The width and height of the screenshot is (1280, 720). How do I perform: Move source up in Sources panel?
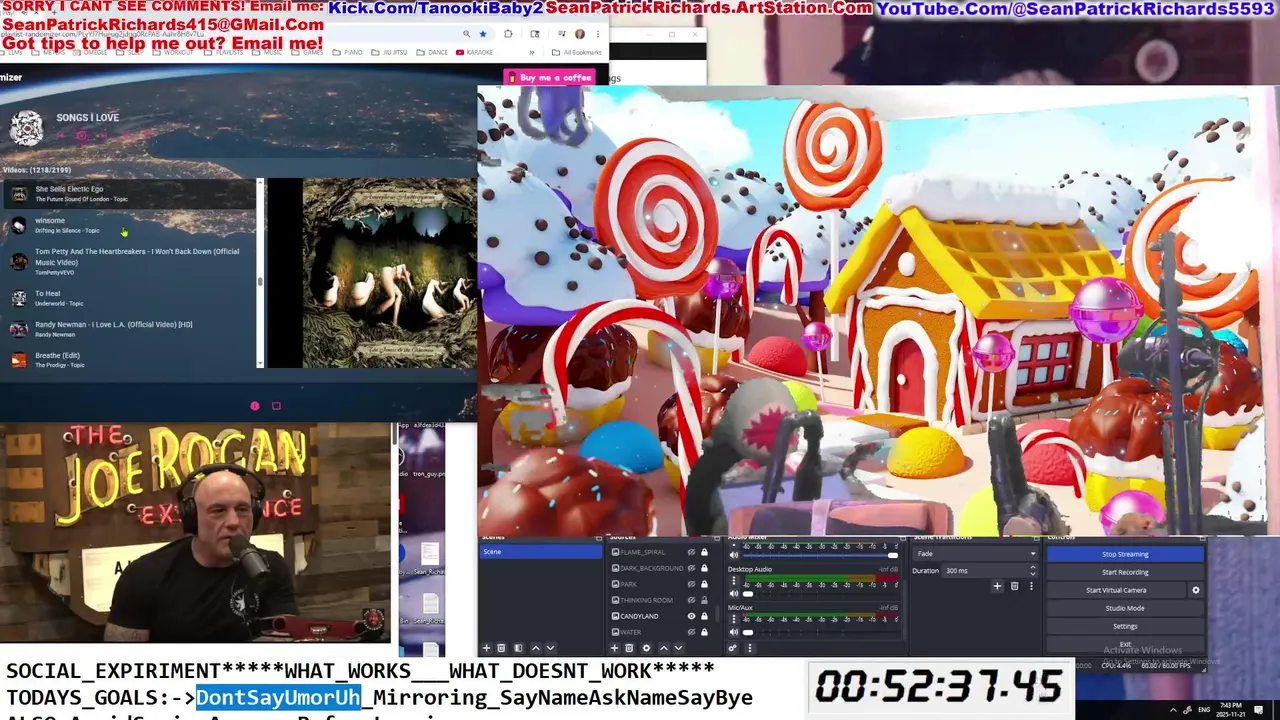point(664,648)
